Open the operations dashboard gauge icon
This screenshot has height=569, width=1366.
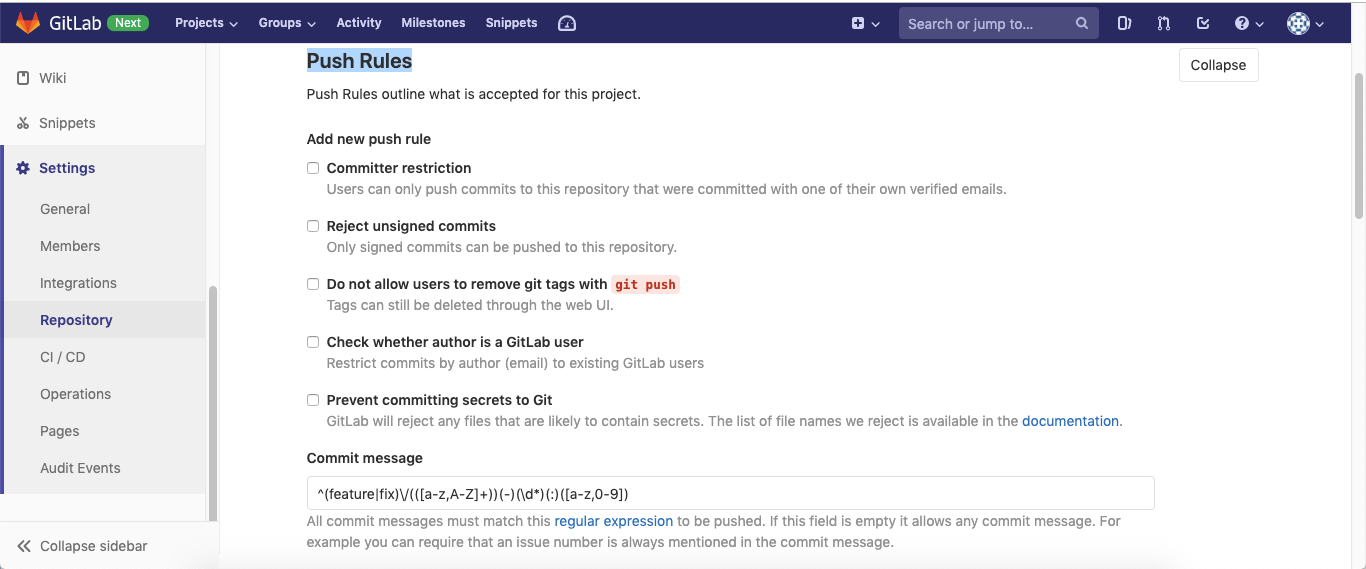tap(567, 23)
